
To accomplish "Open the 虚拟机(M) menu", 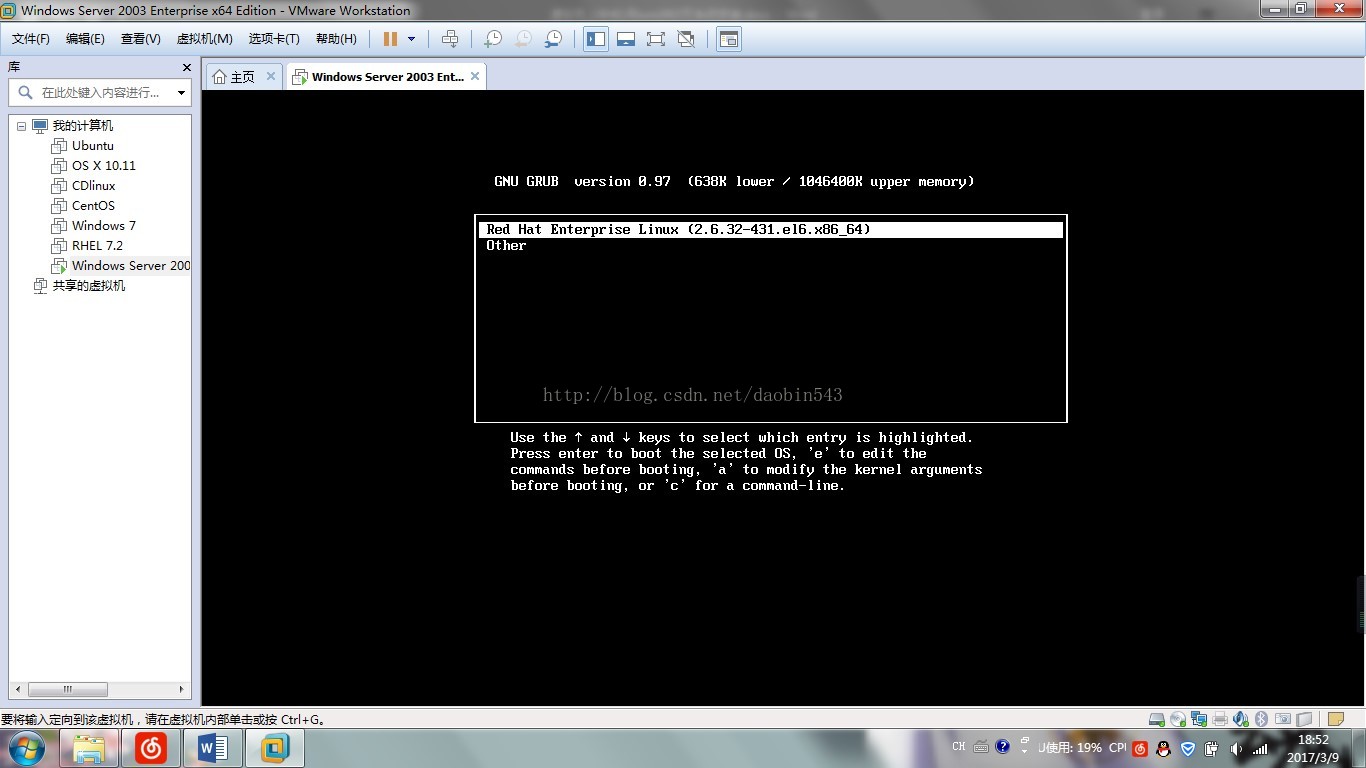I will point(204,39).
